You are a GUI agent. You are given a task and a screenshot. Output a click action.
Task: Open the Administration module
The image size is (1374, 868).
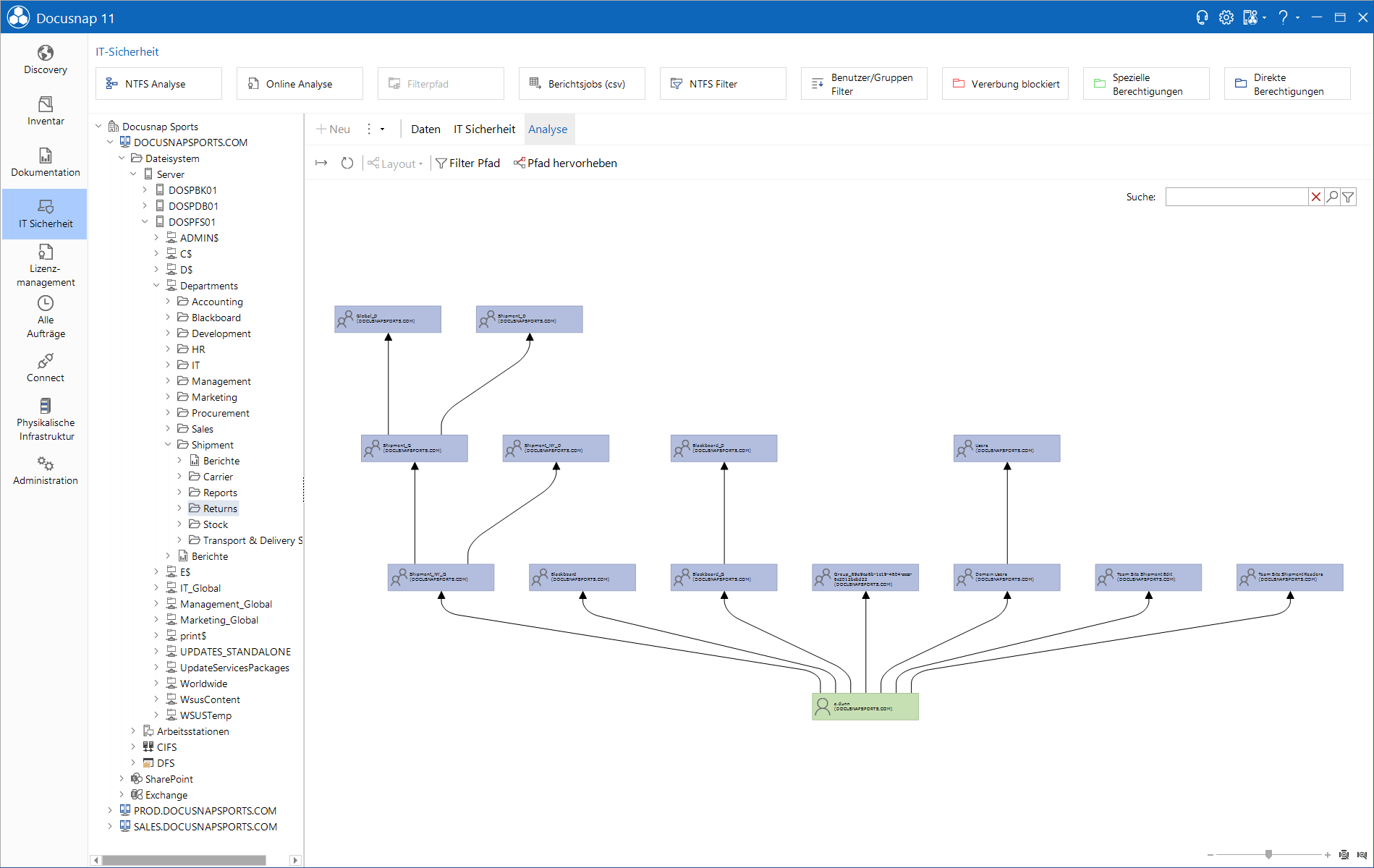45,471
